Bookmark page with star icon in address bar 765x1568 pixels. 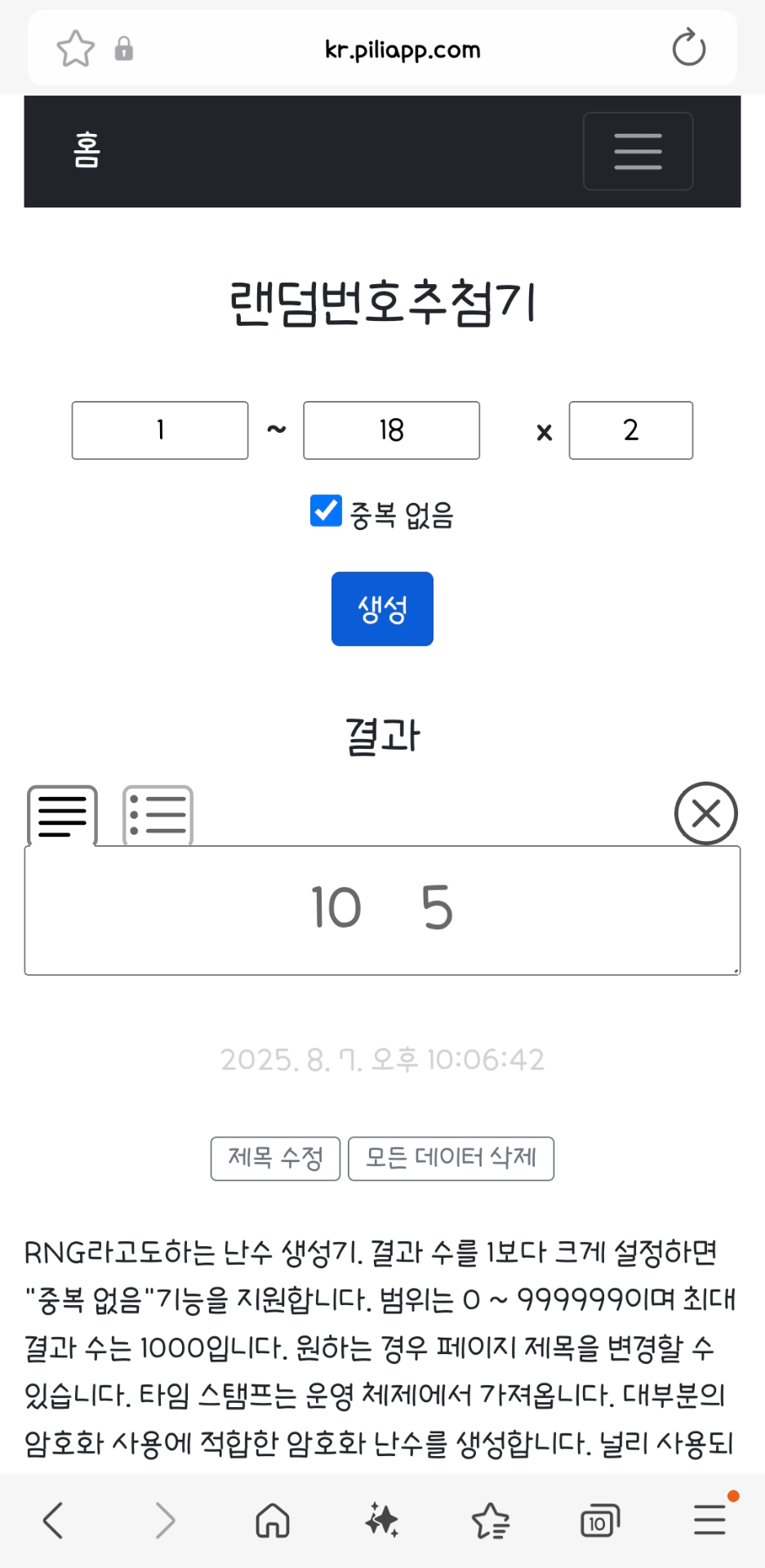pos(75,49)
